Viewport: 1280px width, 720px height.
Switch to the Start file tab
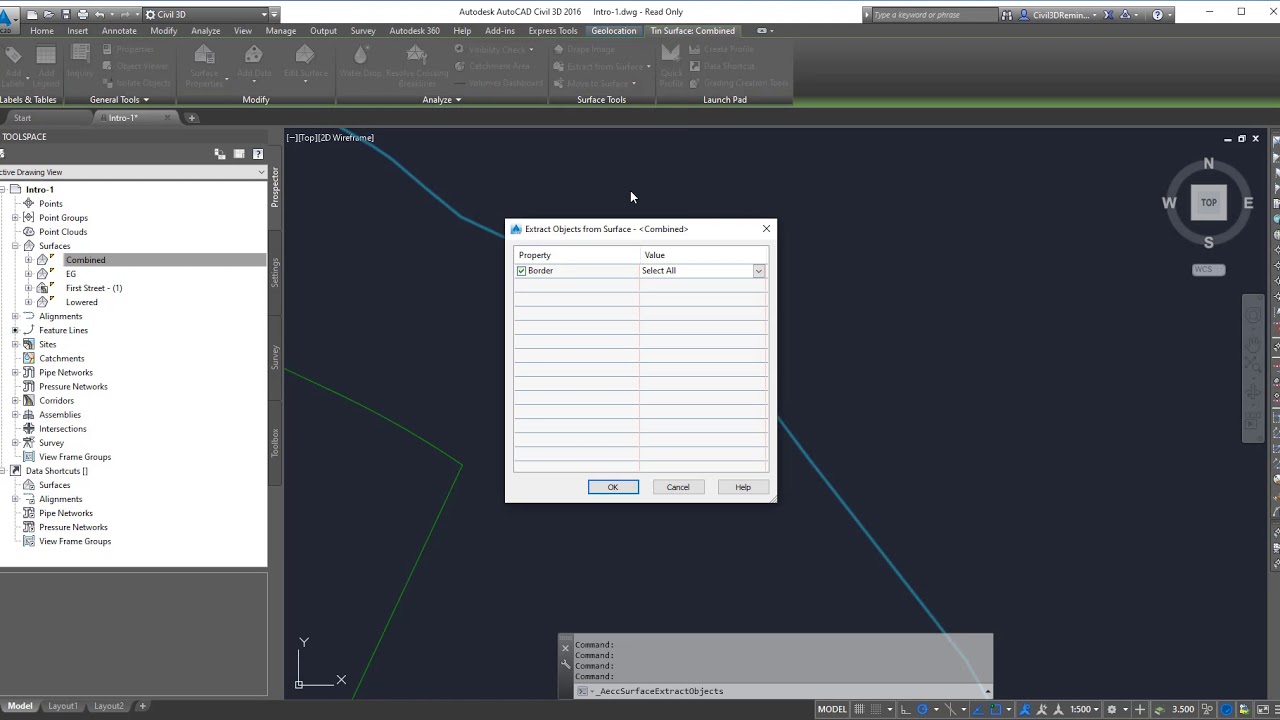pos(22,118)
